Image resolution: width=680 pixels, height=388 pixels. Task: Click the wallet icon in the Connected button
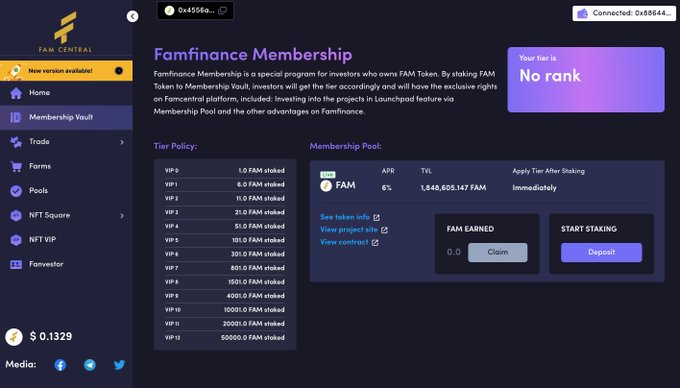click(x=582, y=13)
